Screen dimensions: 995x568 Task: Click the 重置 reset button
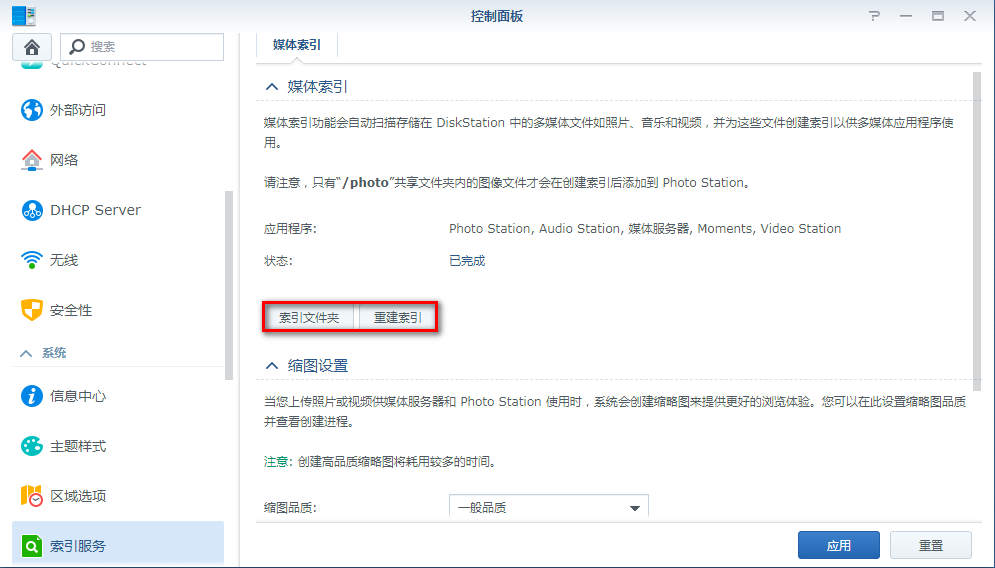coord(930,545)
